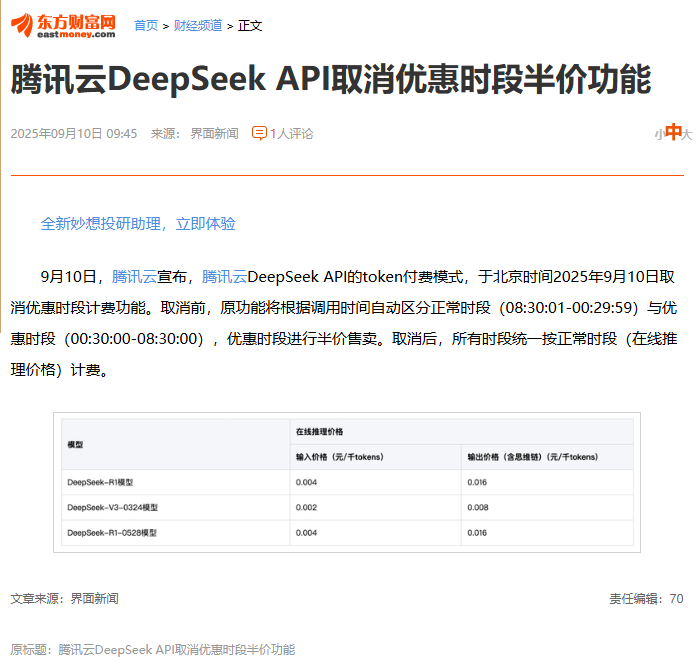Click first 腾讯云 link before 宣布
This screenshot has height=670, width=700.
(134, 277)
